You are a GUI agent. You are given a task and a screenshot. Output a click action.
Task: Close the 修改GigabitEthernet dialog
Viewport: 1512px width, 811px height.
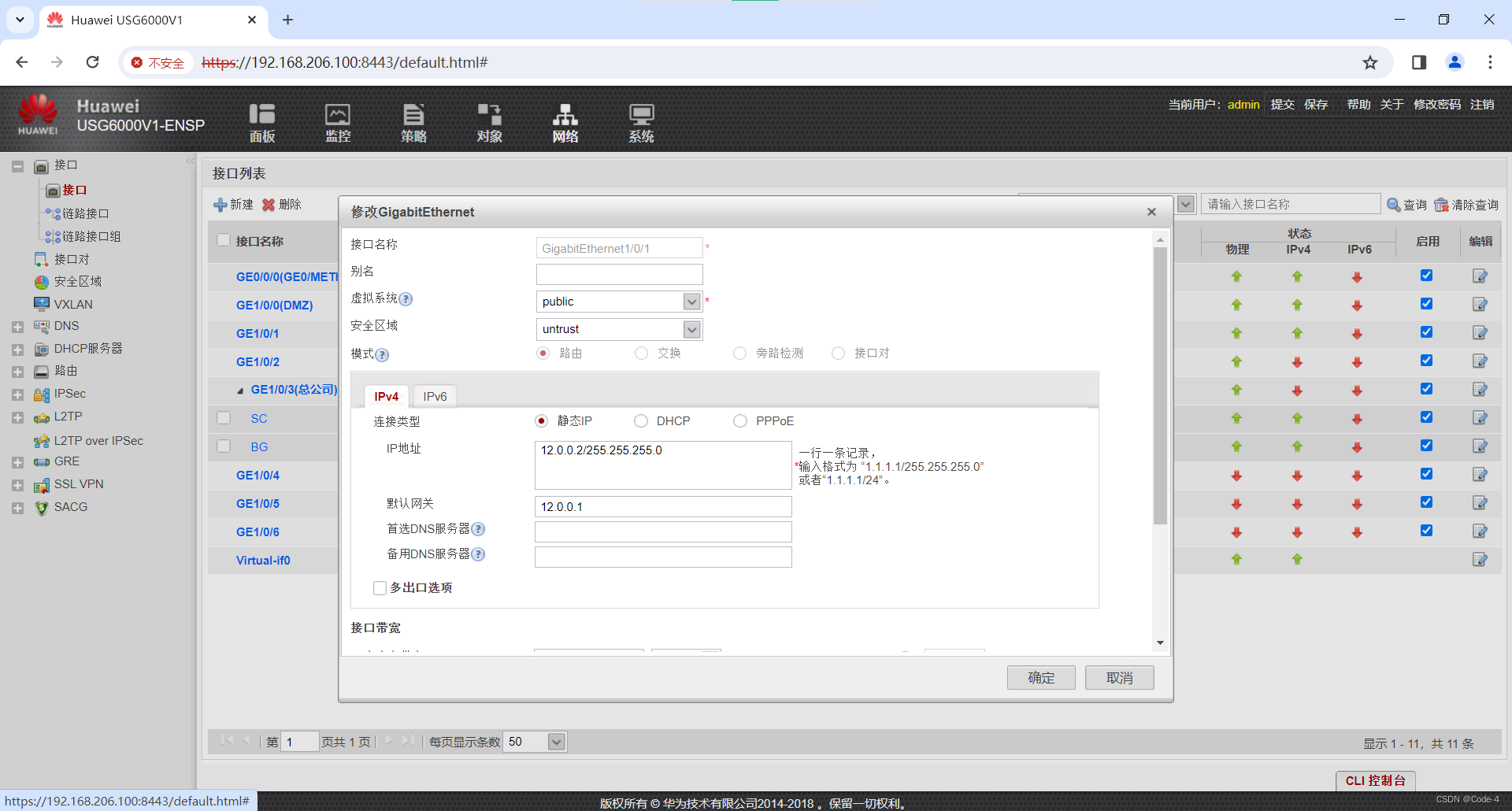point(1151,212)
